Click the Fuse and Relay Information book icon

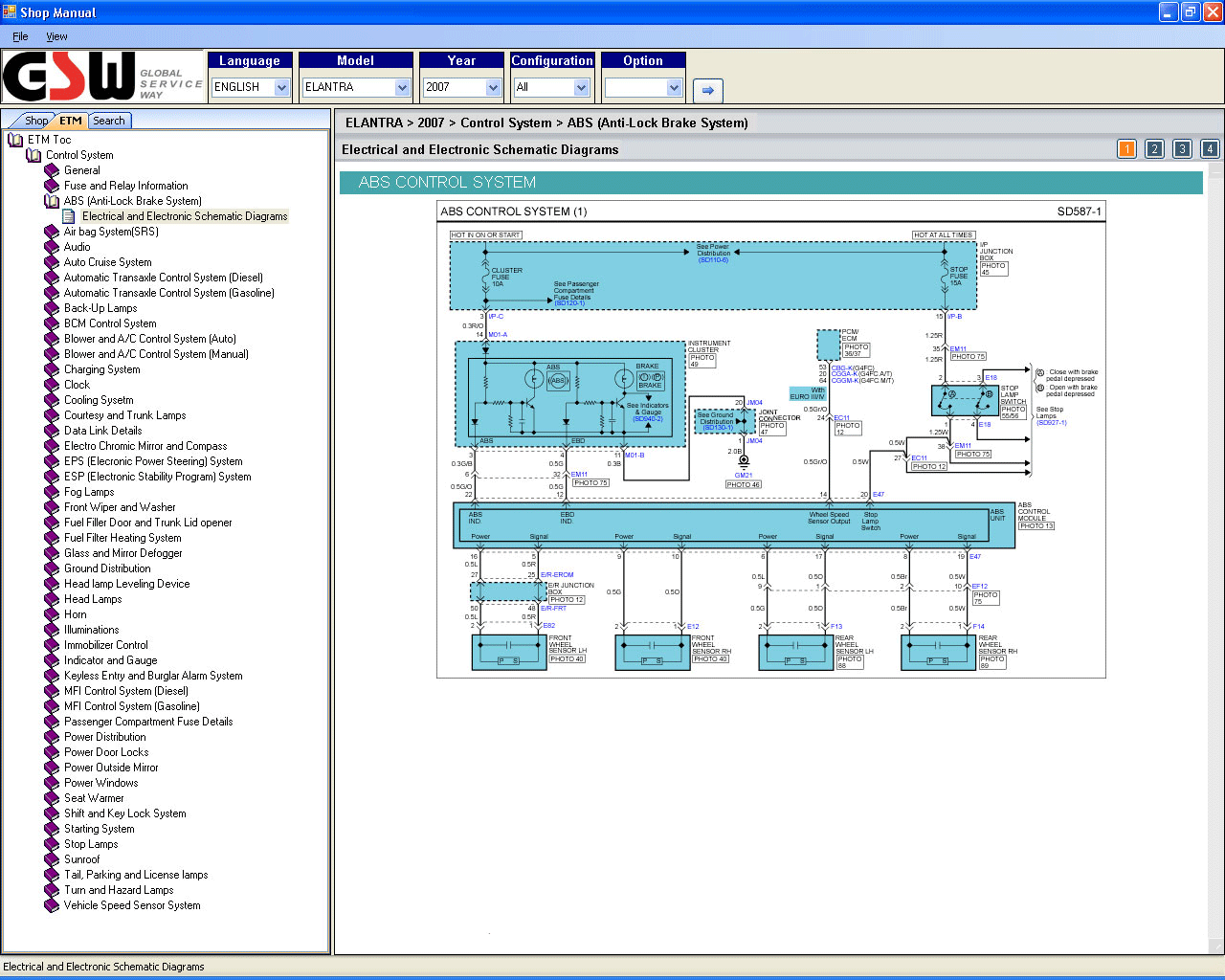[x=52, y=186]
